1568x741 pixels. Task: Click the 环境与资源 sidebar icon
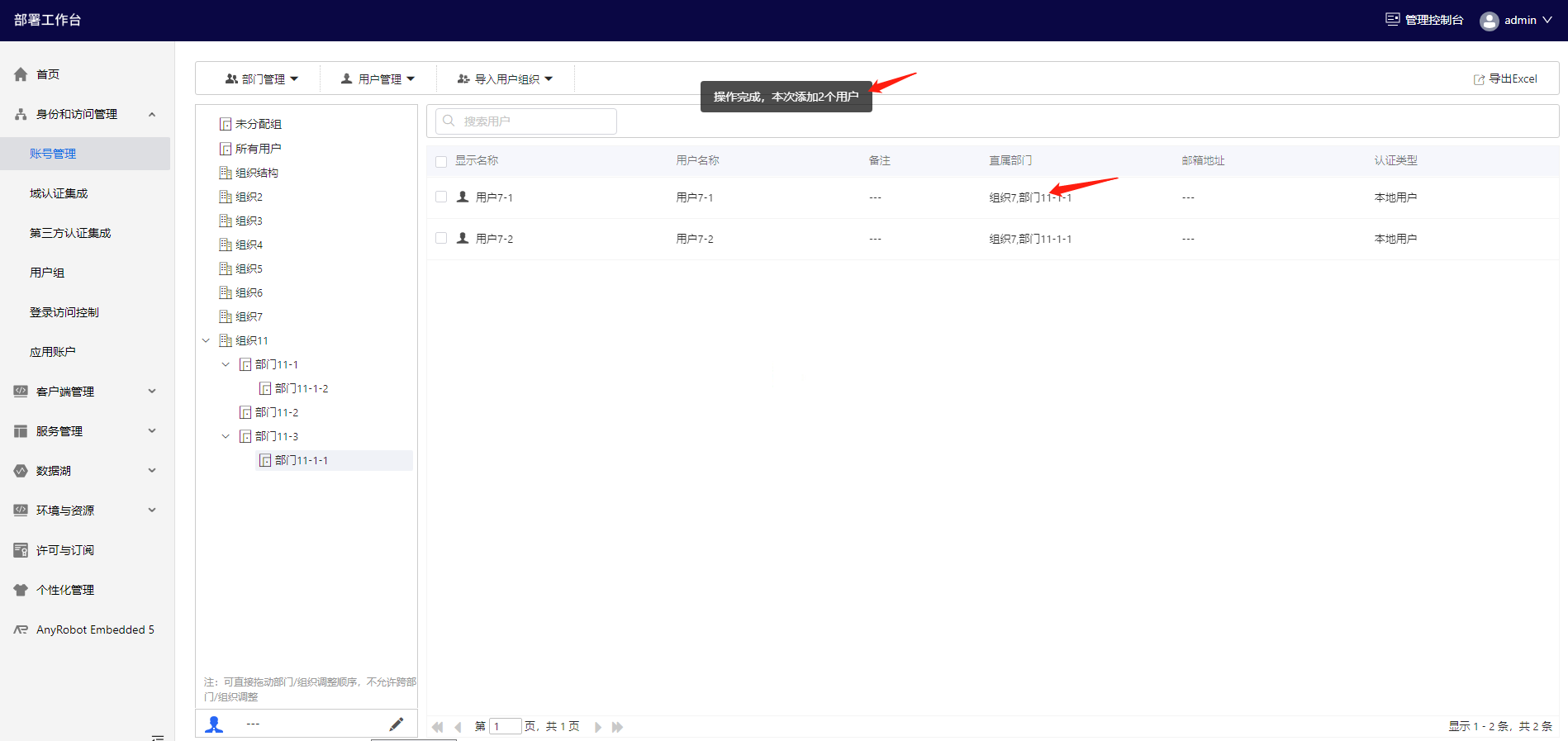click(21, 511)
